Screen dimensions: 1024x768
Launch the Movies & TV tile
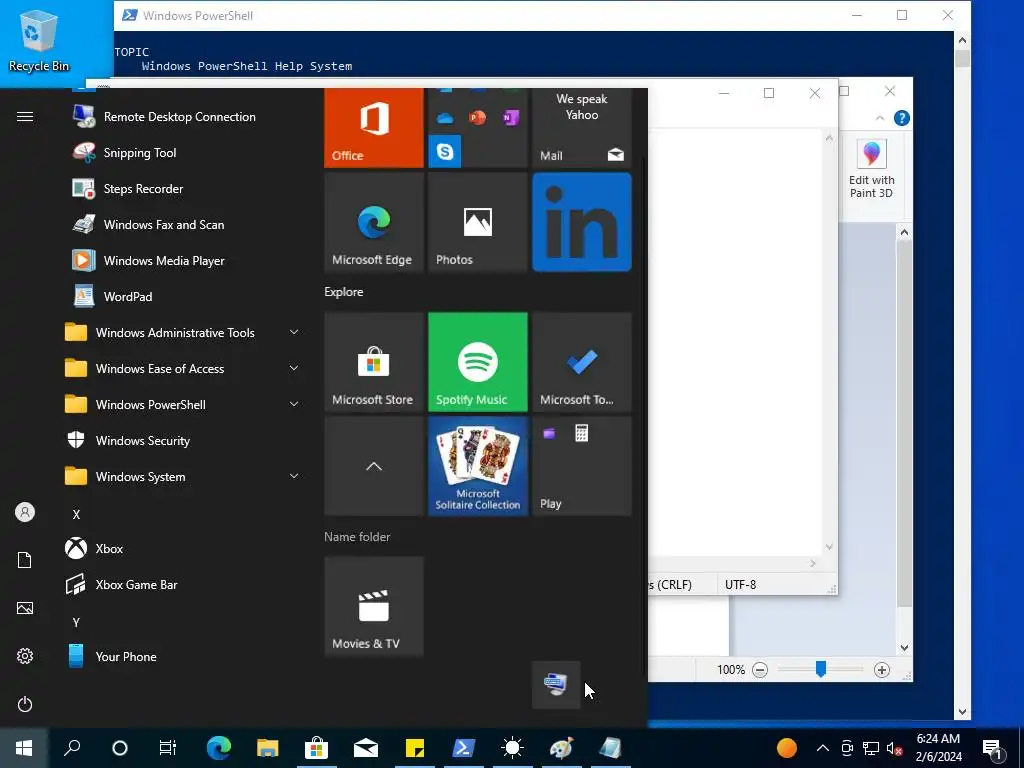click(x=374, y=606)
